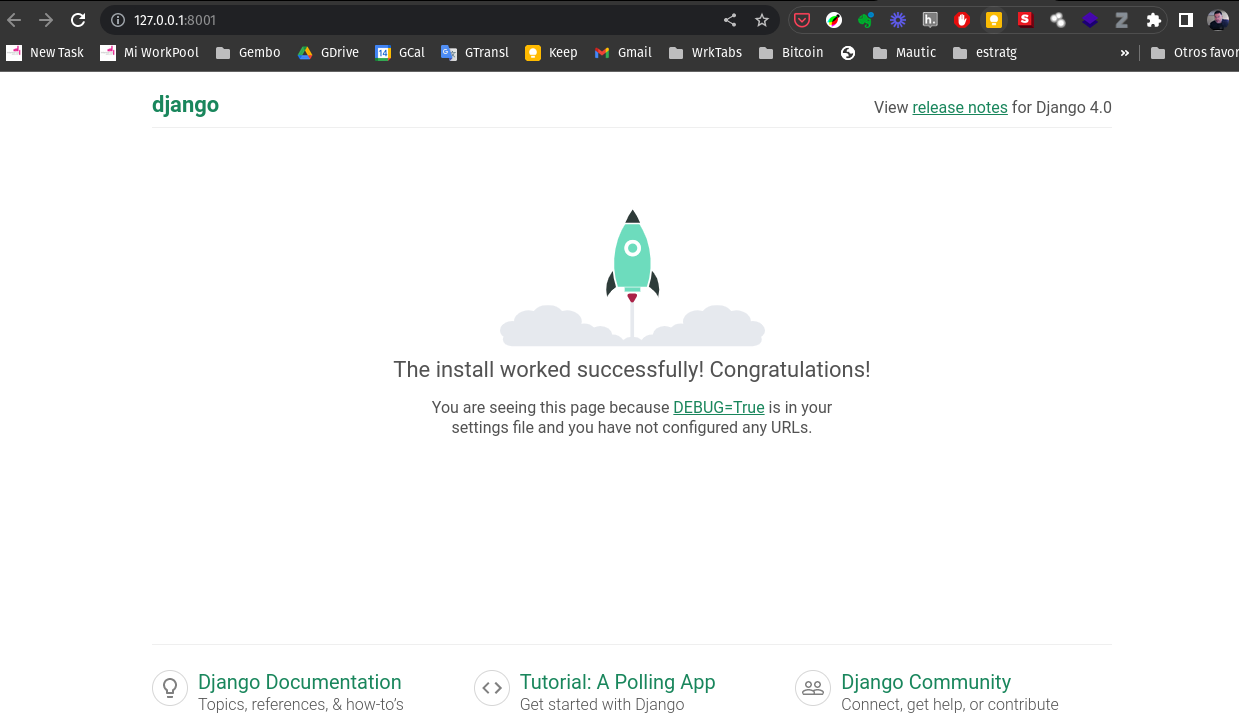The image size is (1239, 725).
Task: Click the release notes link
Action: coord(960,107)
